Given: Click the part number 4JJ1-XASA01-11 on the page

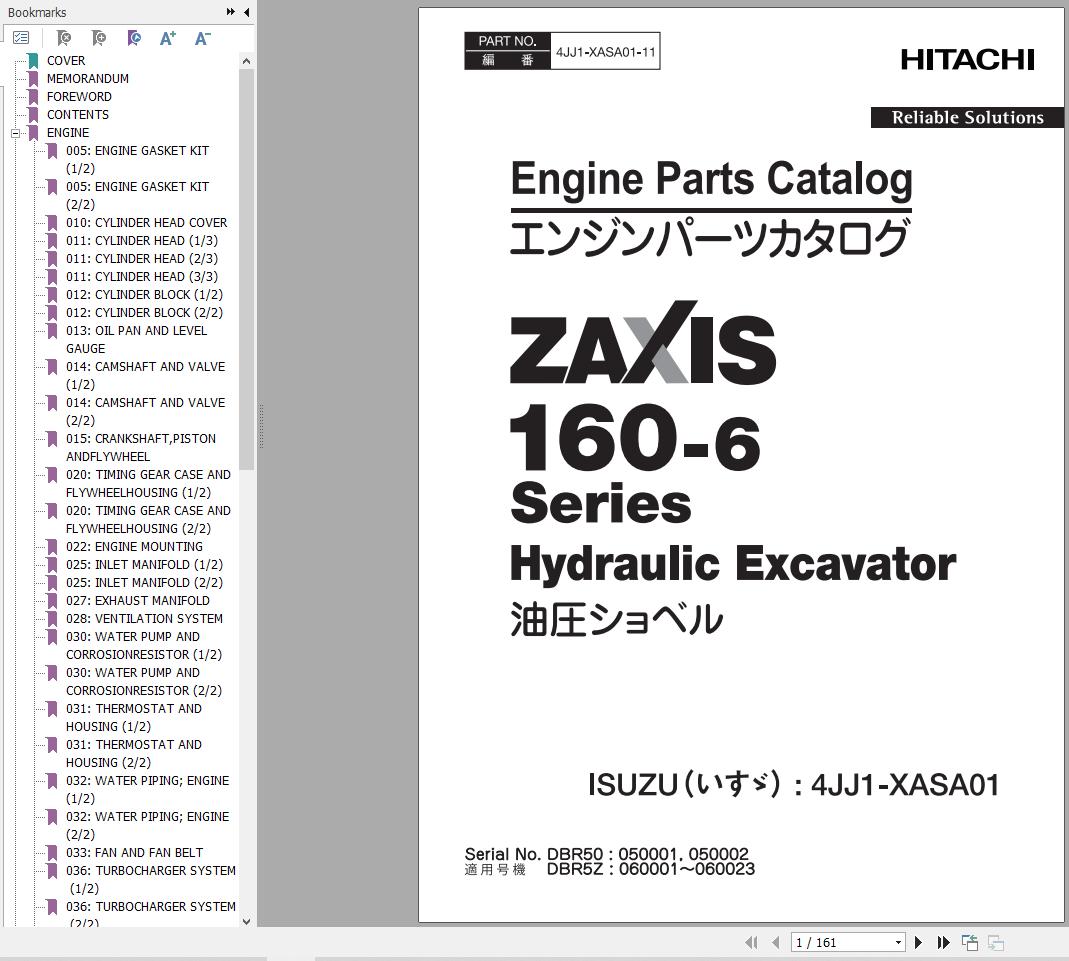Looking at the screenshot, I should (x=605, y=52).
